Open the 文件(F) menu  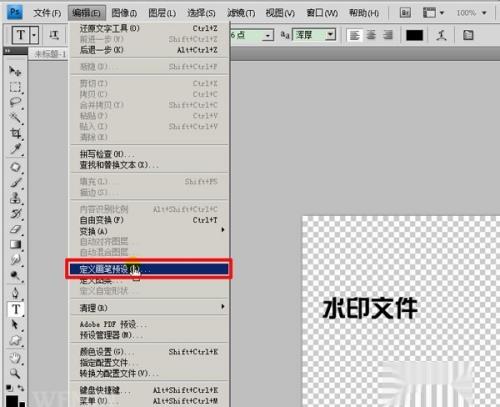(47, 13)
